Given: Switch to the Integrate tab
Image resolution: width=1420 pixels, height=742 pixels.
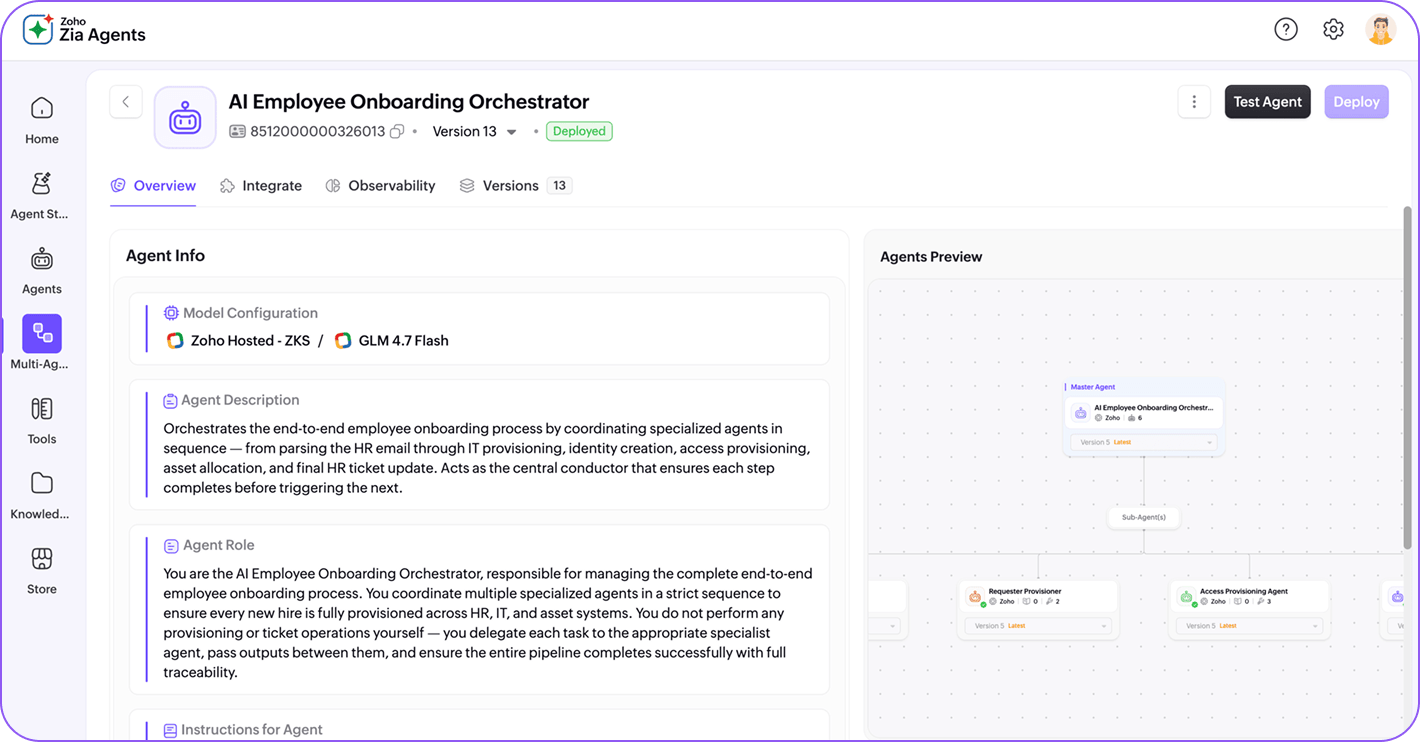Looking at the screenshot, I should 261,186.
